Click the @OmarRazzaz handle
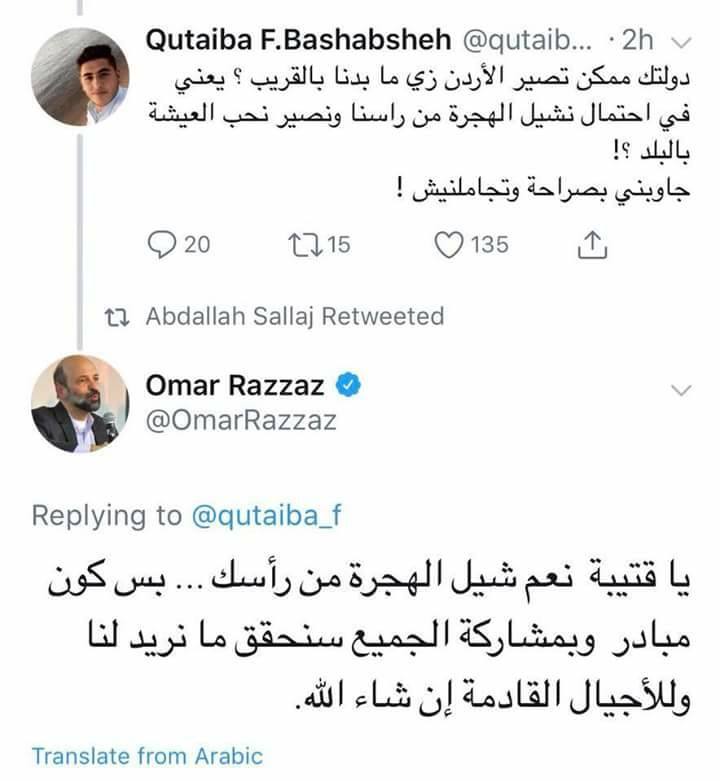 [241, 421]
